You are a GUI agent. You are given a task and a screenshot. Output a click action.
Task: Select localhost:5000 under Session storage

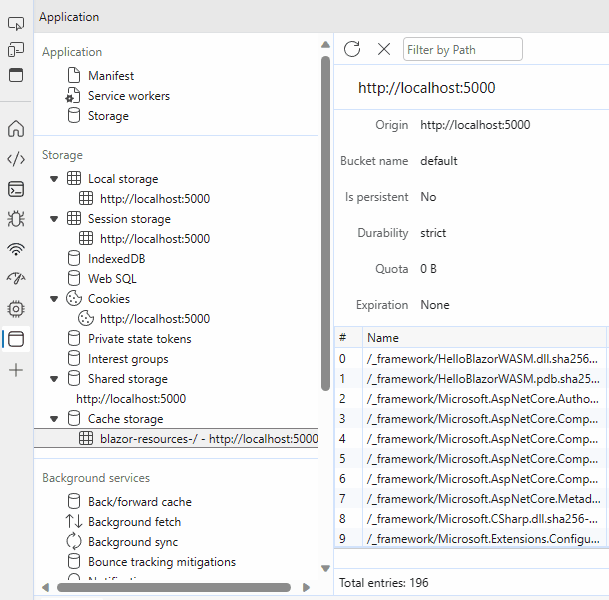tap(155, 239)
